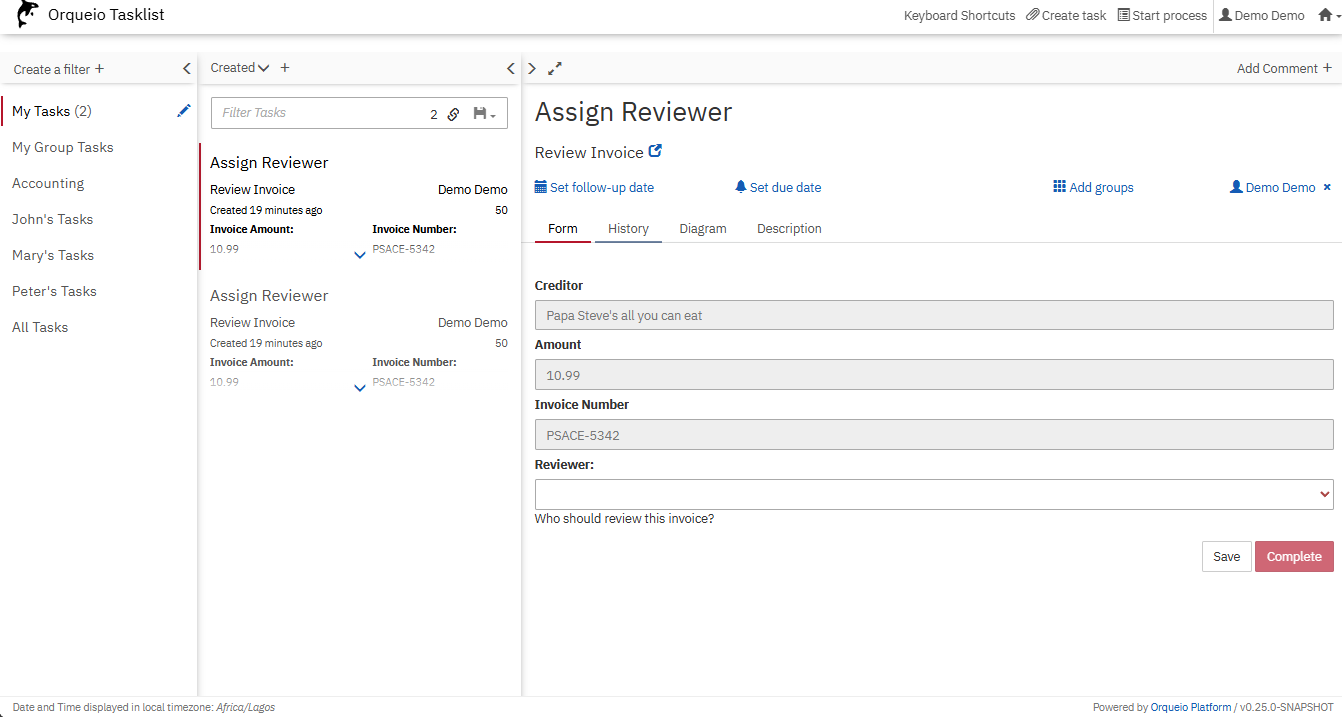1342x717 pixels.
Task: Click the maximize task view arrows icon
Action: (555, 68)
